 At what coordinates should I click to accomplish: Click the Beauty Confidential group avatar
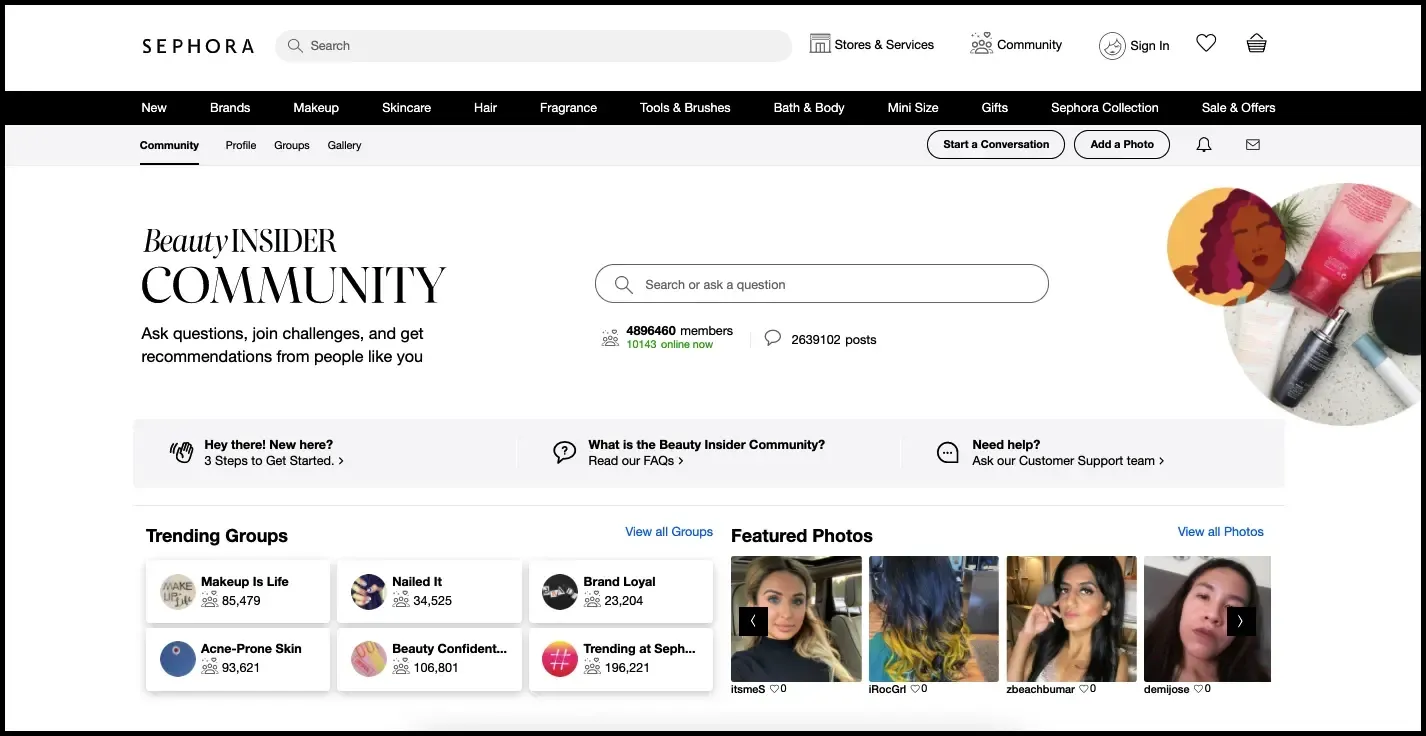coord(369,659)
